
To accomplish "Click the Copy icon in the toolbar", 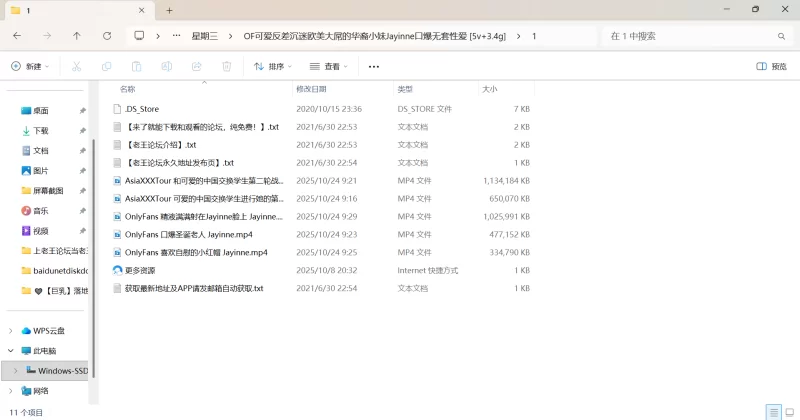I will [x=107, y=66].
